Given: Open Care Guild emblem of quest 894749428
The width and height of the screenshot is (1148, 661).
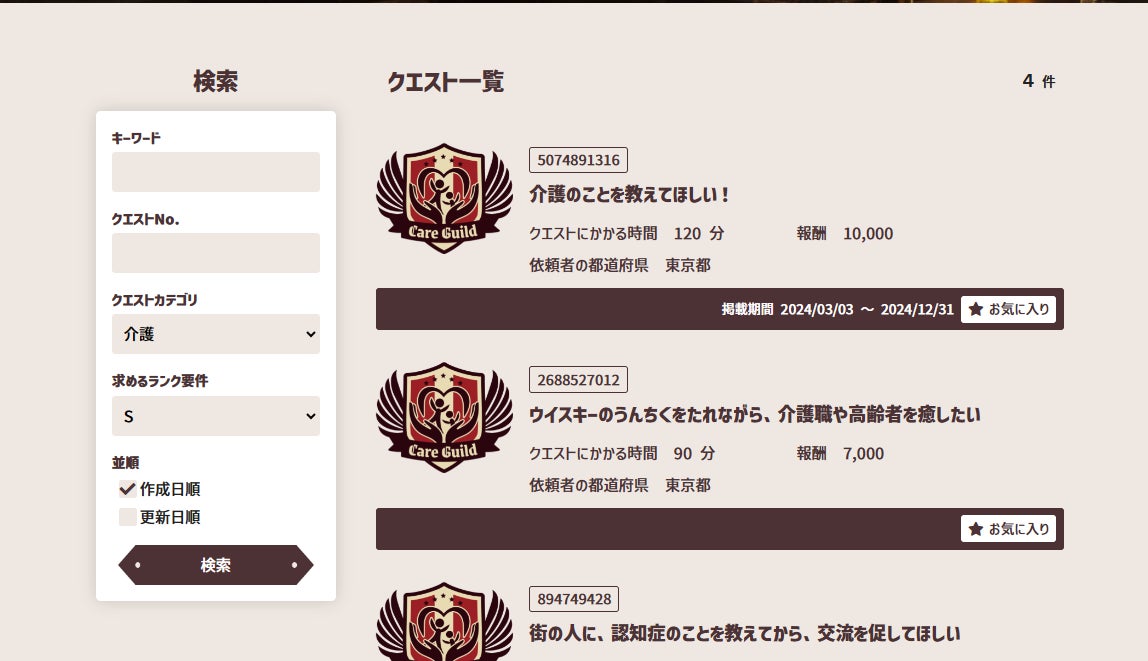Looking at the screenshot, I should (444, 621).
